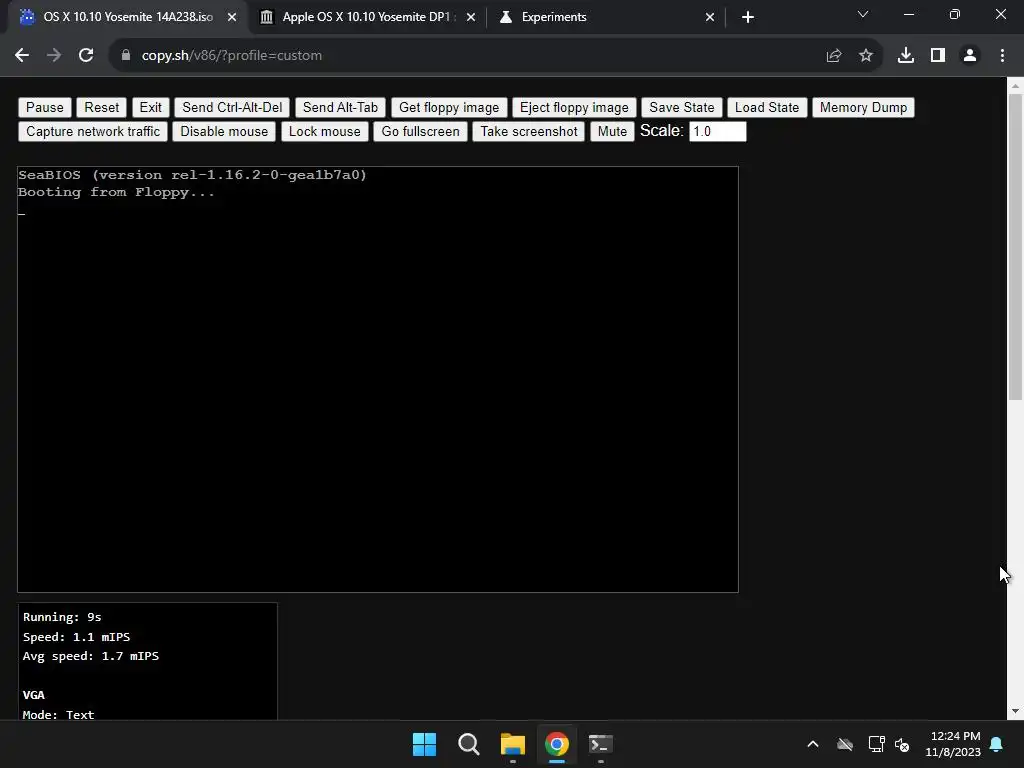The height and width of the screenshot is (768, 1024).
Task: Click inside the emulator screen
Action: coord(377,379)
